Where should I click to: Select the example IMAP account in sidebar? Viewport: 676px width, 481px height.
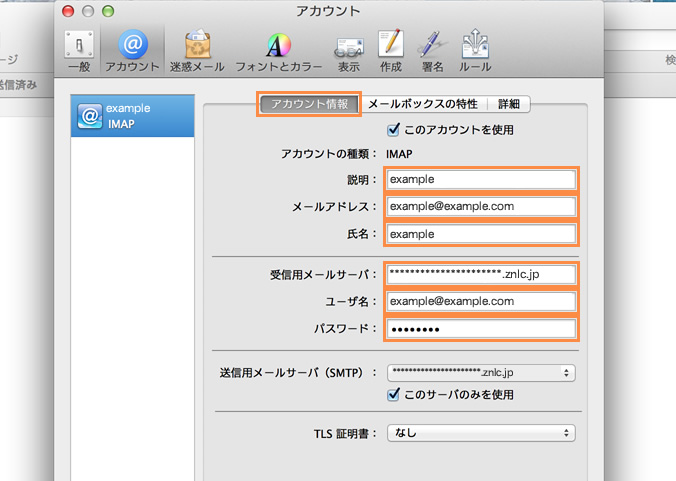point(132,116)
